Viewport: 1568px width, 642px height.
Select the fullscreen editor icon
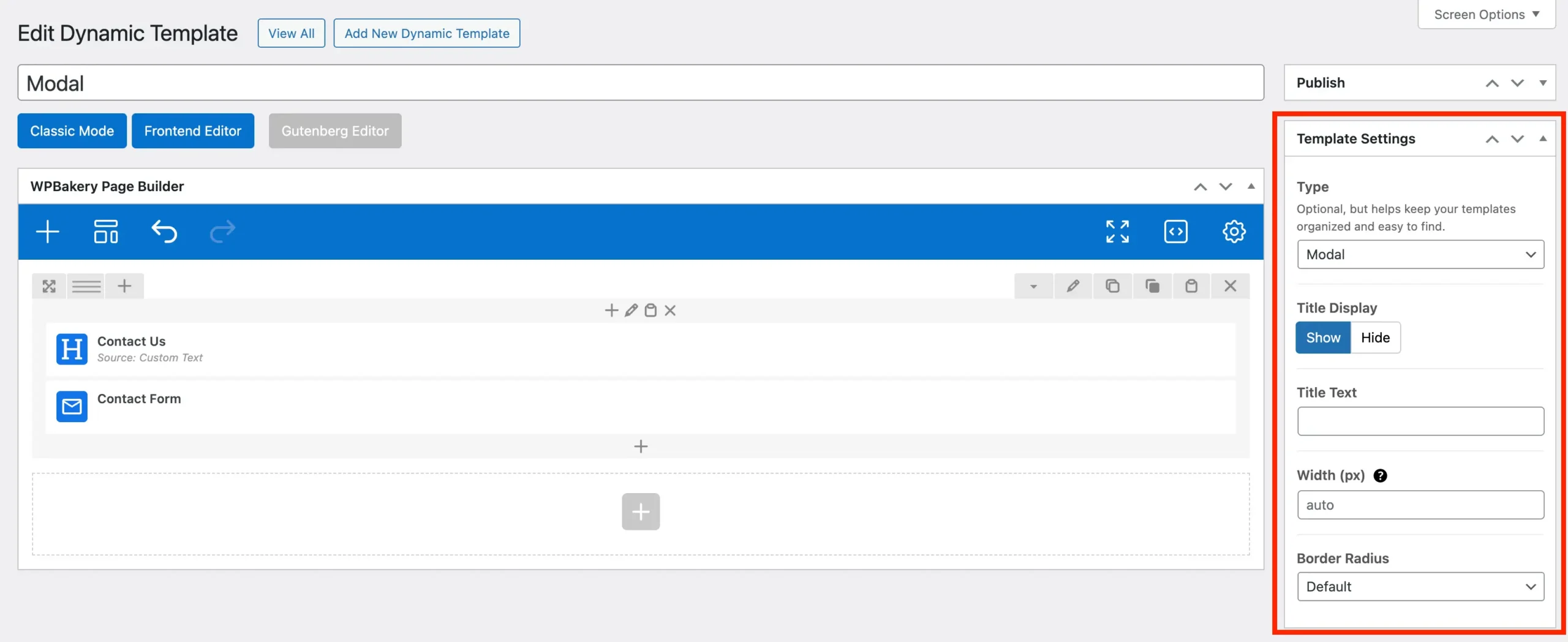pos(1118,232)
